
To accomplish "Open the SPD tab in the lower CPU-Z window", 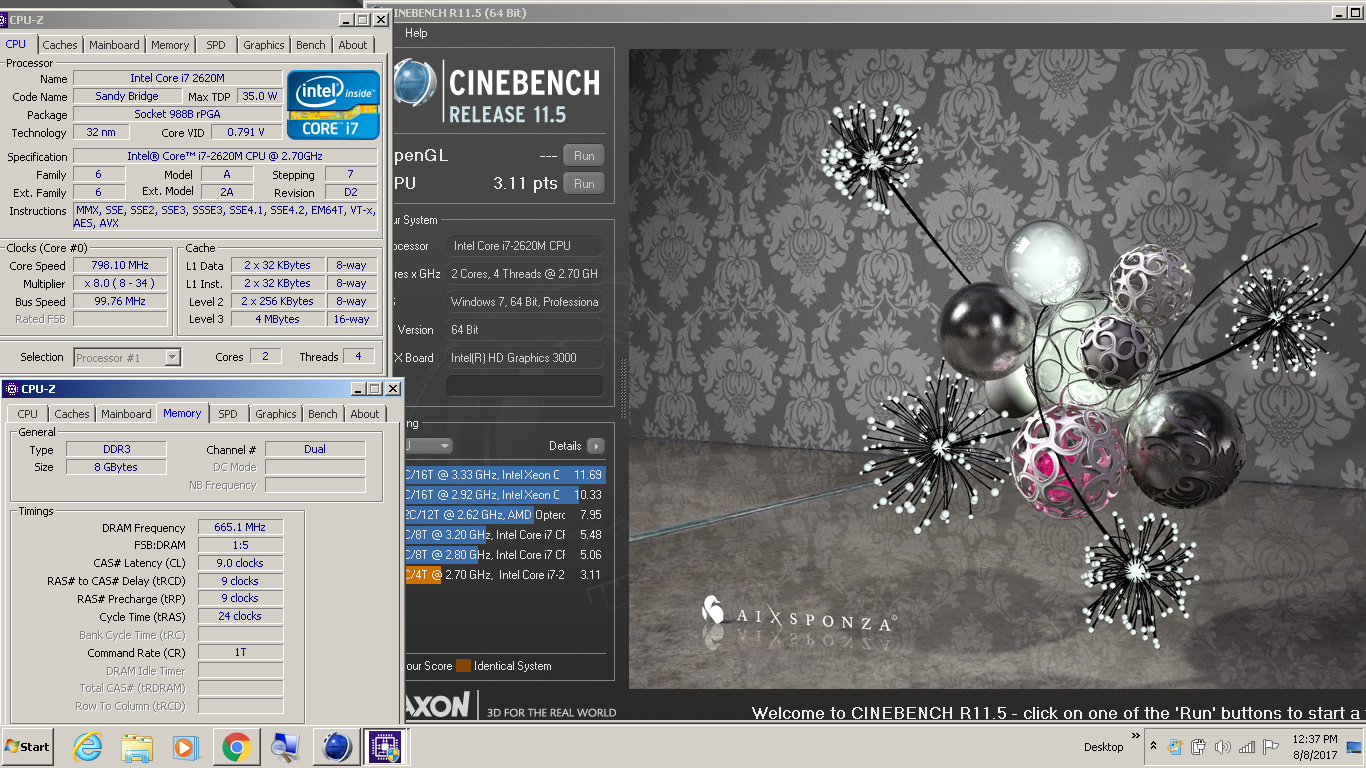I will (228, 414).
